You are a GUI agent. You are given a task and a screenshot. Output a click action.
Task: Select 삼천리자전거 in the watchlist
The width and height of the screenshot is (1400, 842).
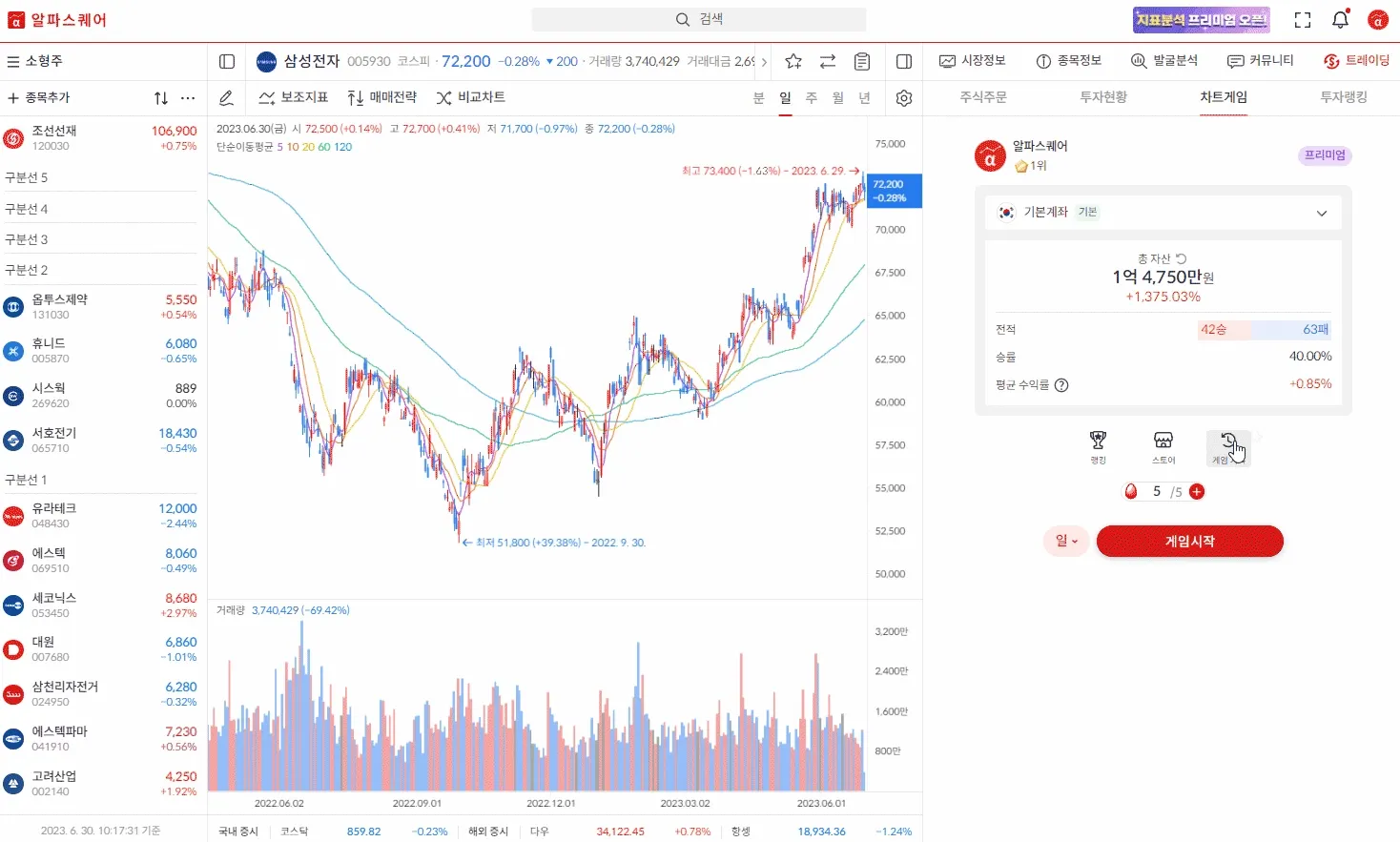103,694
